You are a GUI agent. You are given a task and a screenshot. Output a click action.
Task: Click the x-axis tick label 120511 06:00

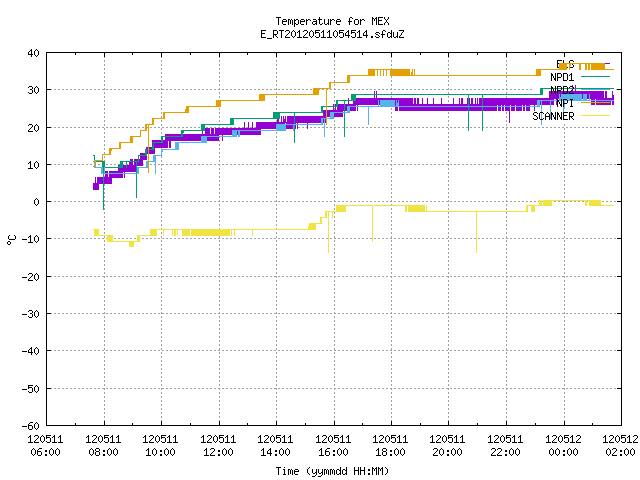pyautogui.click(x=45, y=446)
